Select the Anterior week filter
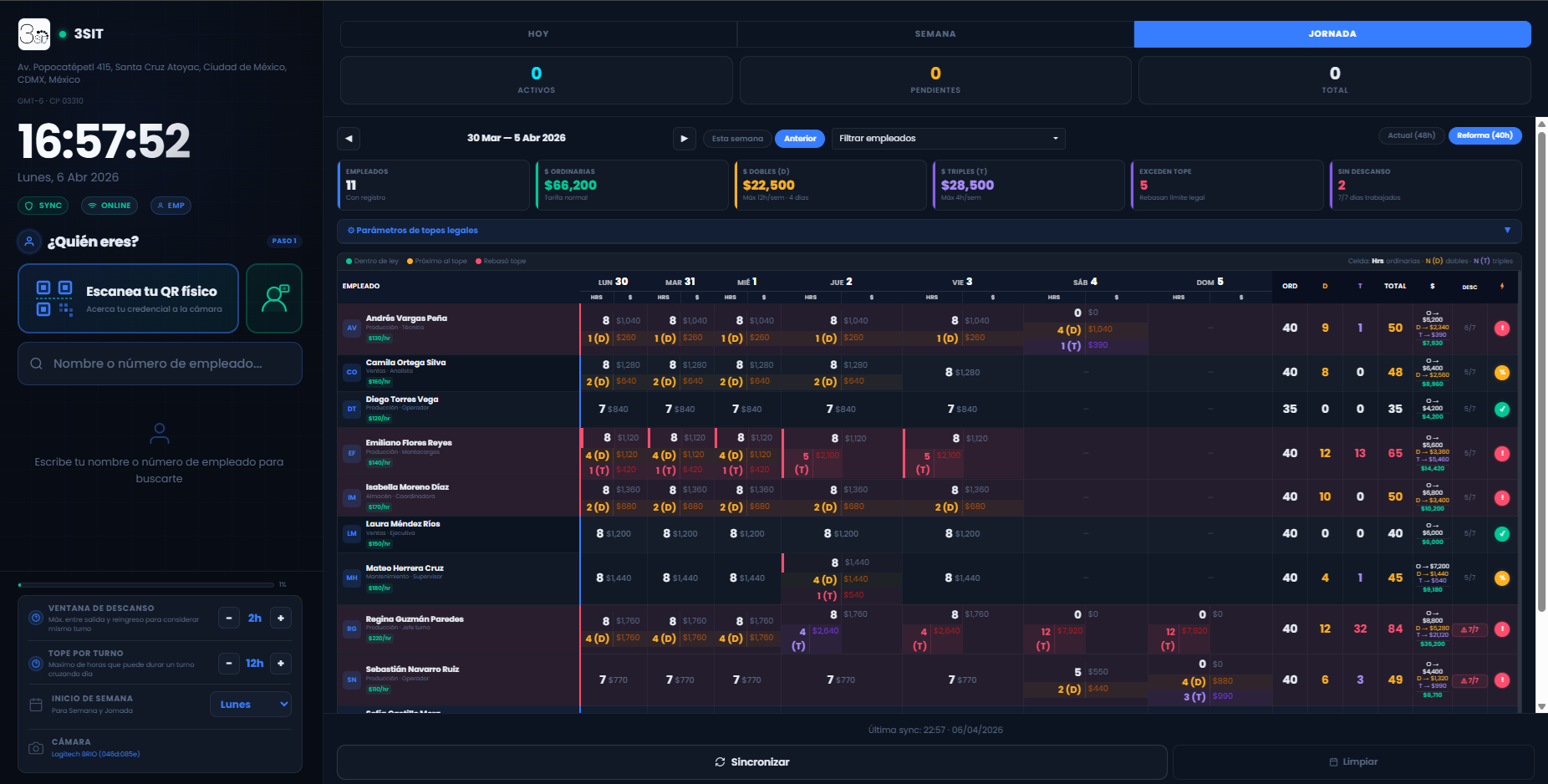This screenshot has height=784, width=1548. [800, 139]
